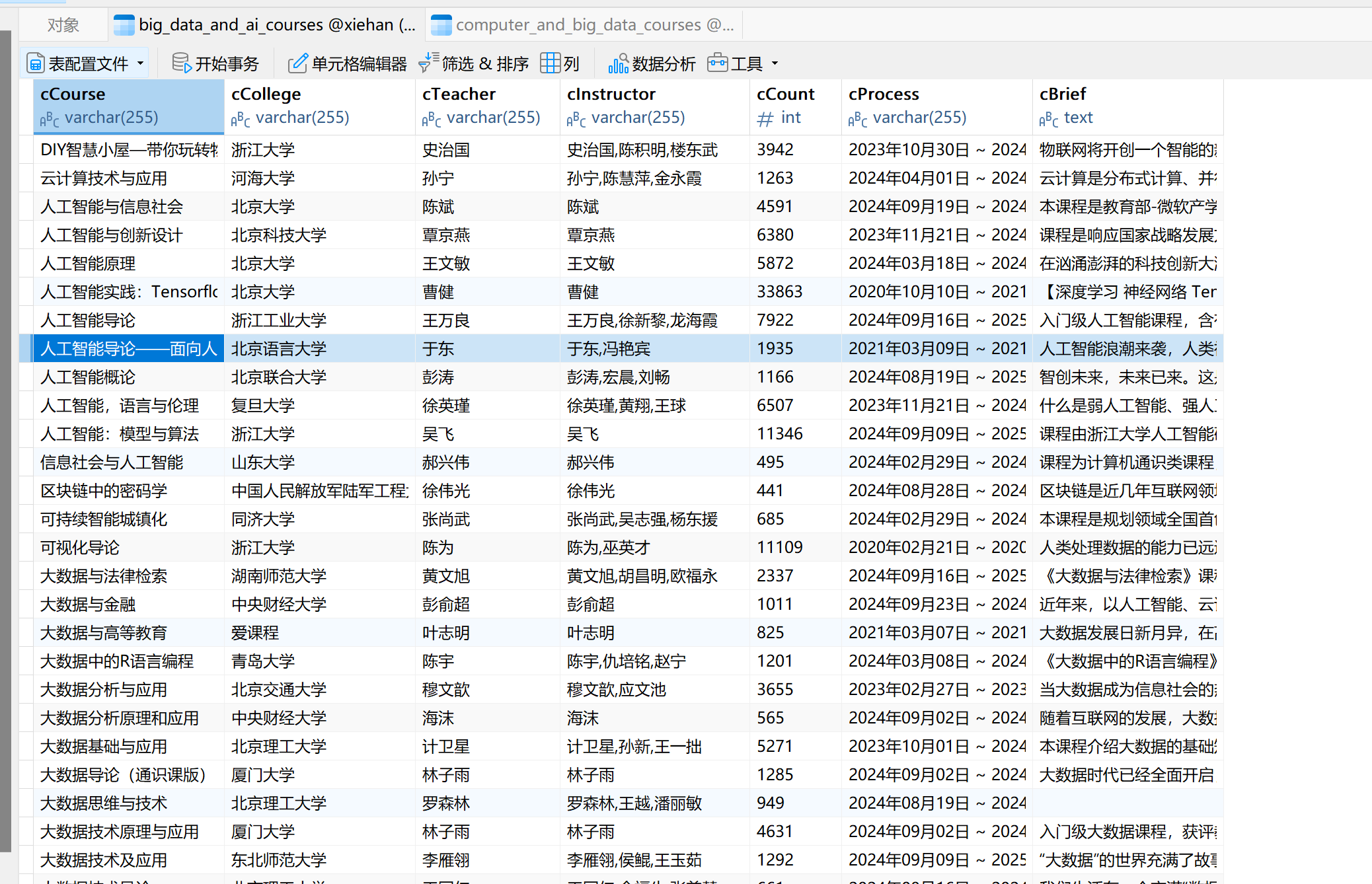This screenshot has height=884, width=1372.
Task: Click cell 大数据技术原理与应用
Action: 129,832
